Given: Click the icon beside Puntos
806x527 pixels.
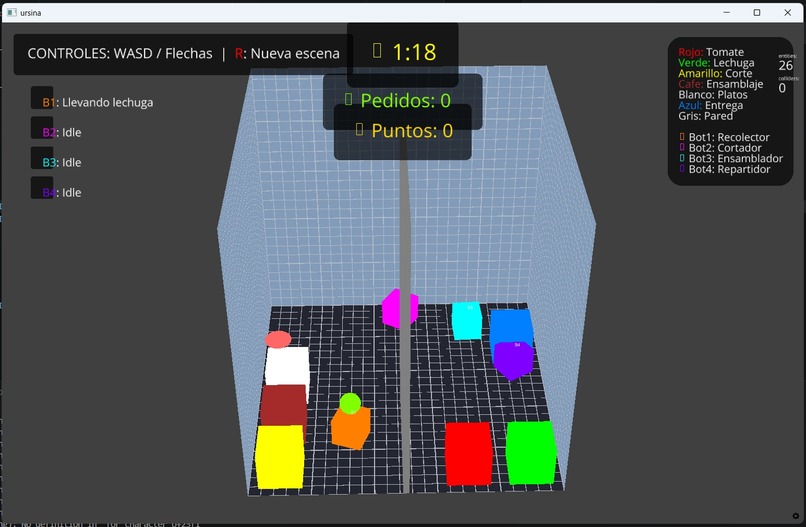Looking at the screenshot, I should tap(359, 129).
